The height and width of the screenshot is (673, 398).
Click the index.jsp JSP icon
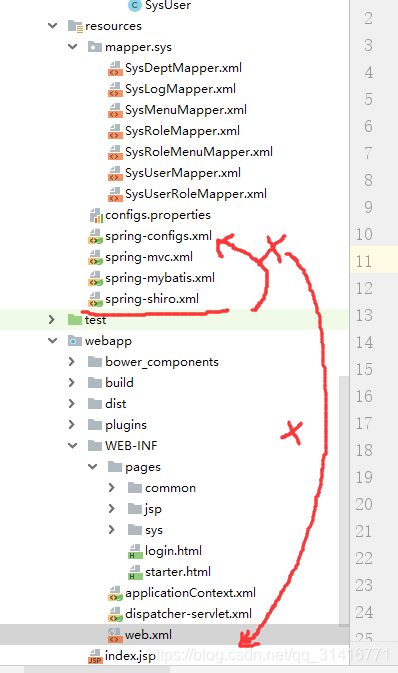pos(95,657)
